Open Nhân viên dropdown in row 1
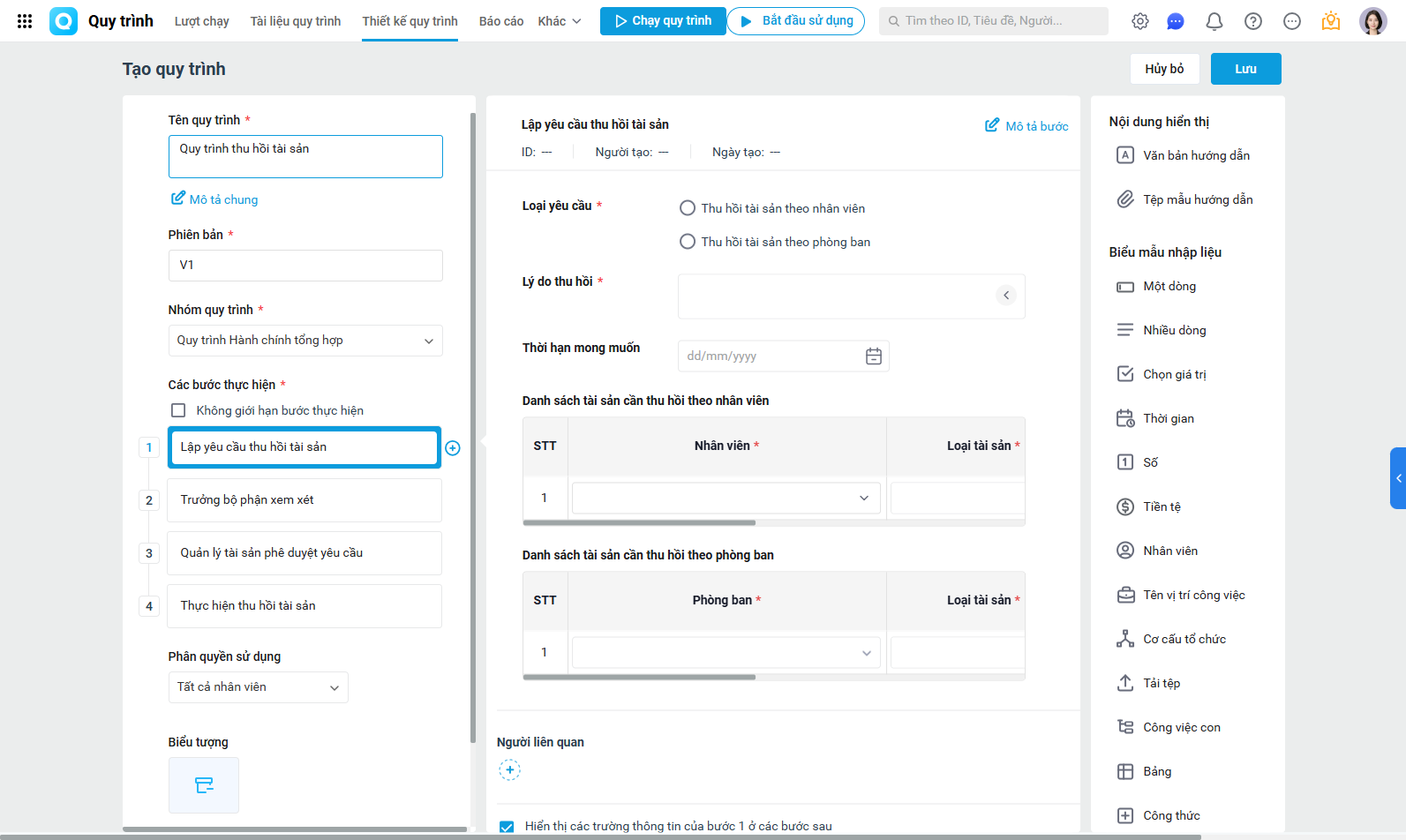 (726, 498)
